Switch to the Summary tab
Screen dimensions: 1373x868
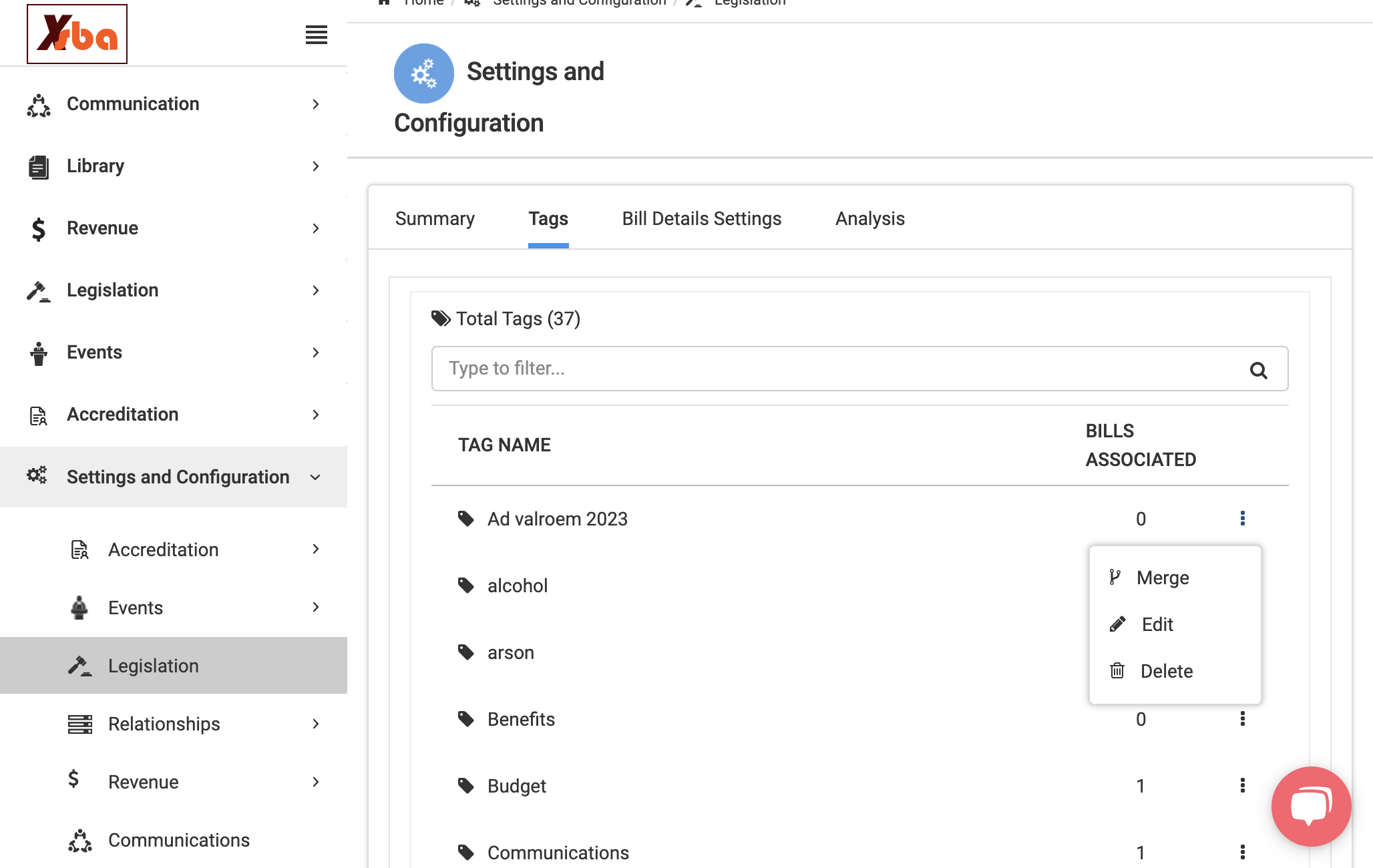(x=435, y=219)
